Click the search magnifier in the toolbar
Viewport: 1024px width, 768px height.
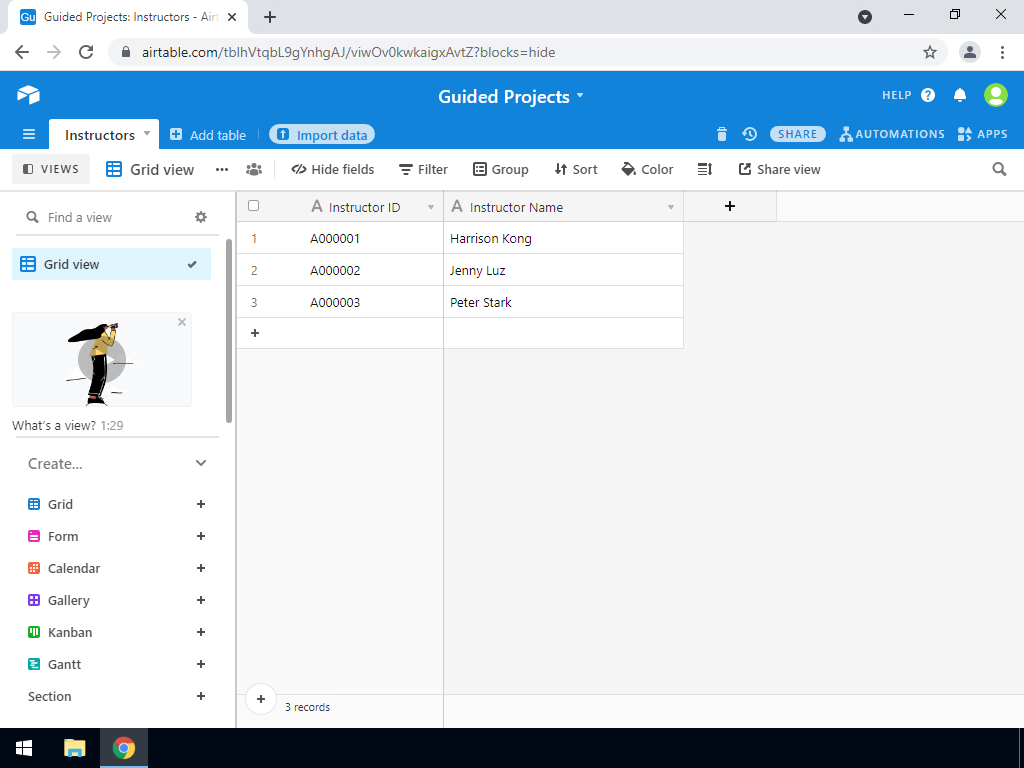[999, 169]
